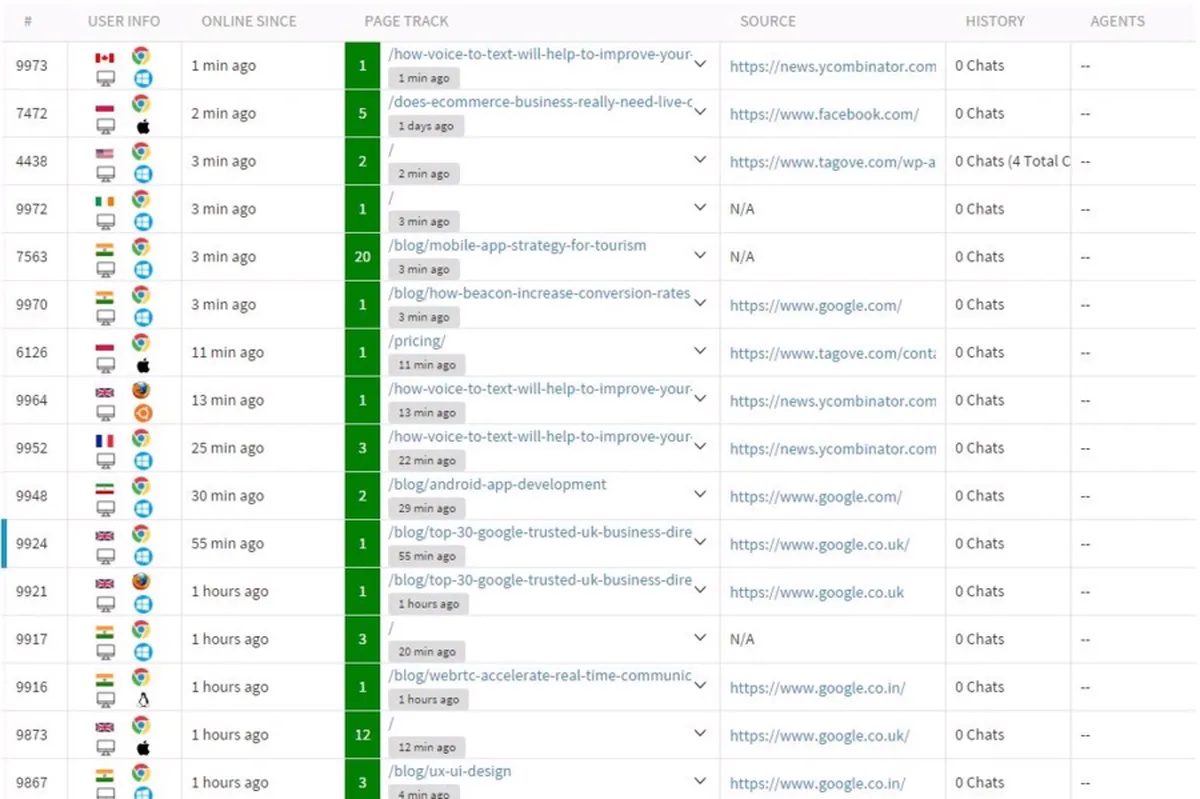This screenshot has height=799, width=1200.
Task: Click the India flag icon in row 7563
Action: pyautogui.click(x=105, y=249)
